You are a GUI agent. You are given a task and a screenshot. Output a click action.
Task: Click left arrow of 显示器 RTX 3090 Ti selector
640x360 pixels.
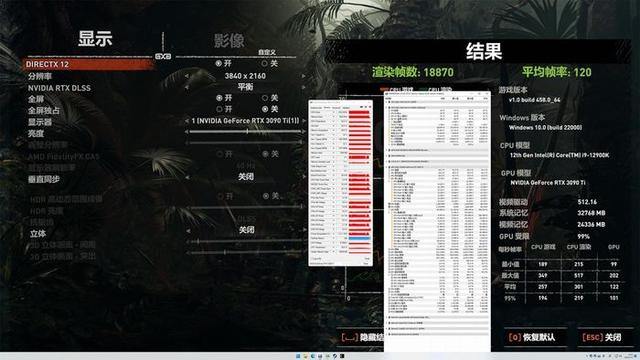[187, 121]
